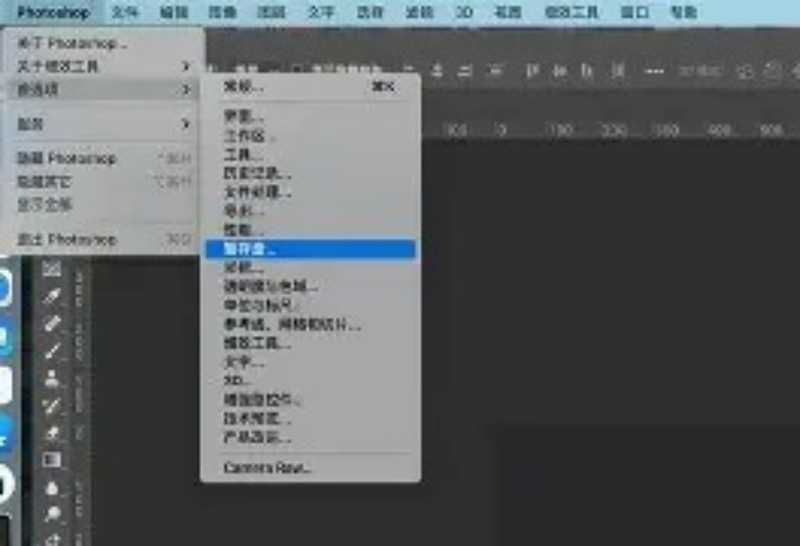The width and height of the screenshot is (800, 546).
Task: Open the 图像 menu
Action: 222,12
